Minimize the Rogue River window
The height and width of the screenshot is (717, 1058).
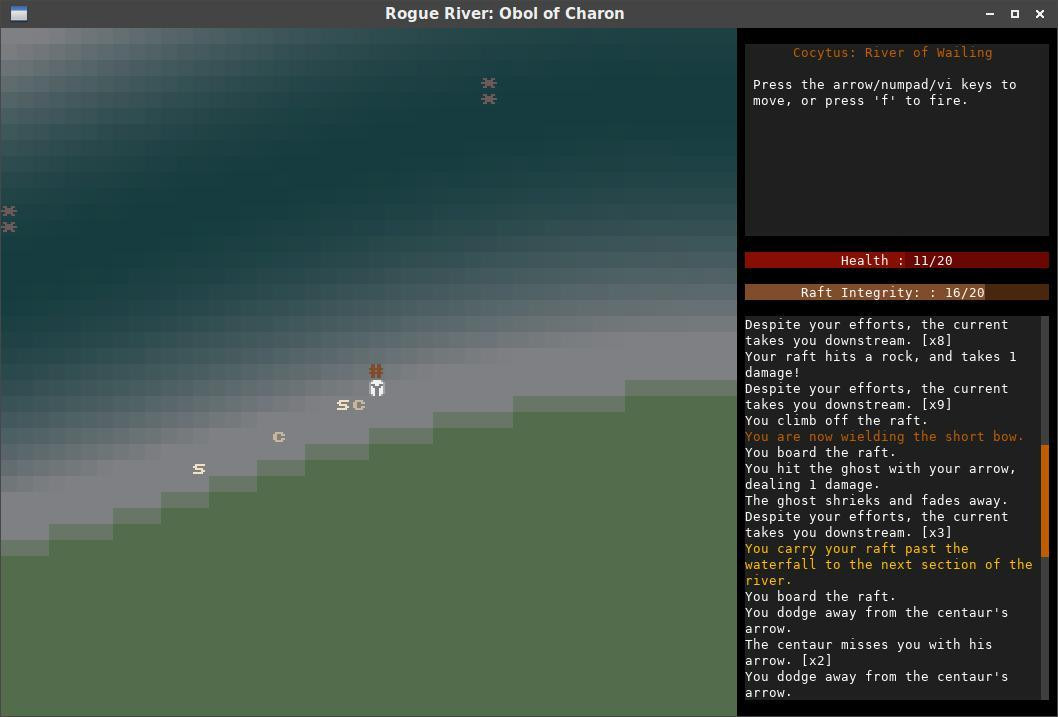pyautogui.click(x=990, y=13)
